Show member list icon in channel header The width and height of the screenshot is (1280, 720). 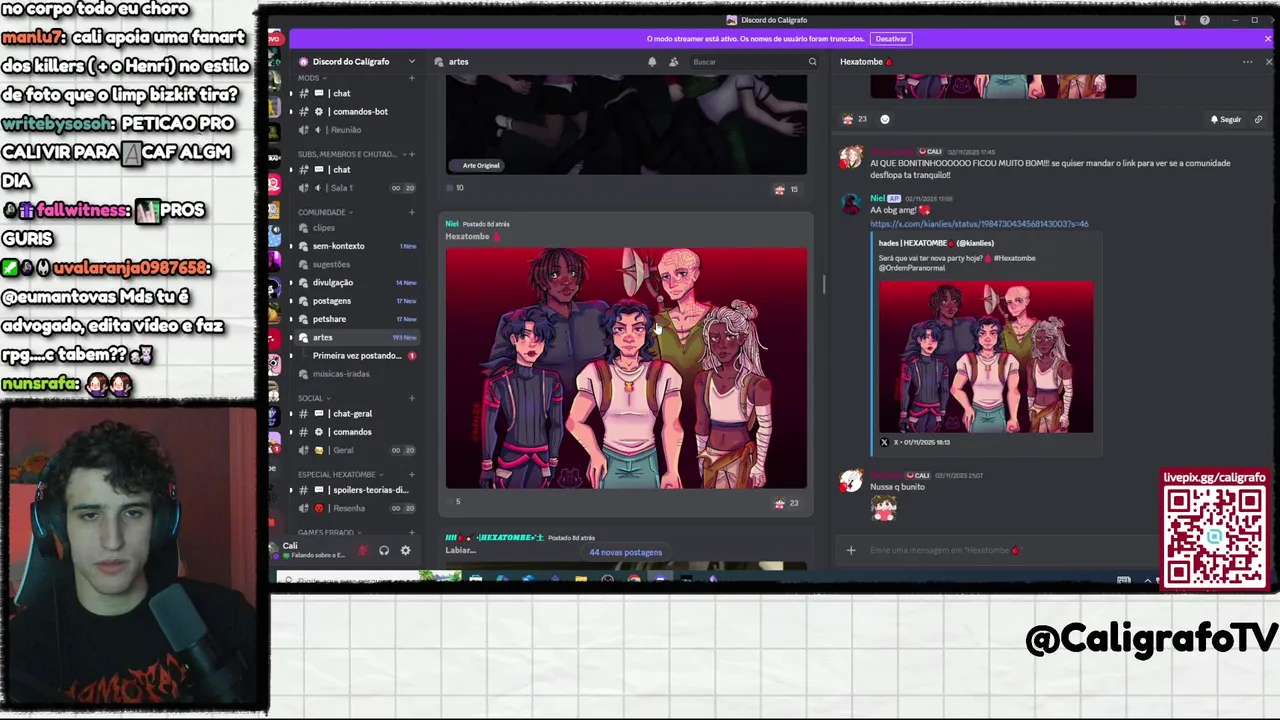pyautogui.click(x=673, y=62)
